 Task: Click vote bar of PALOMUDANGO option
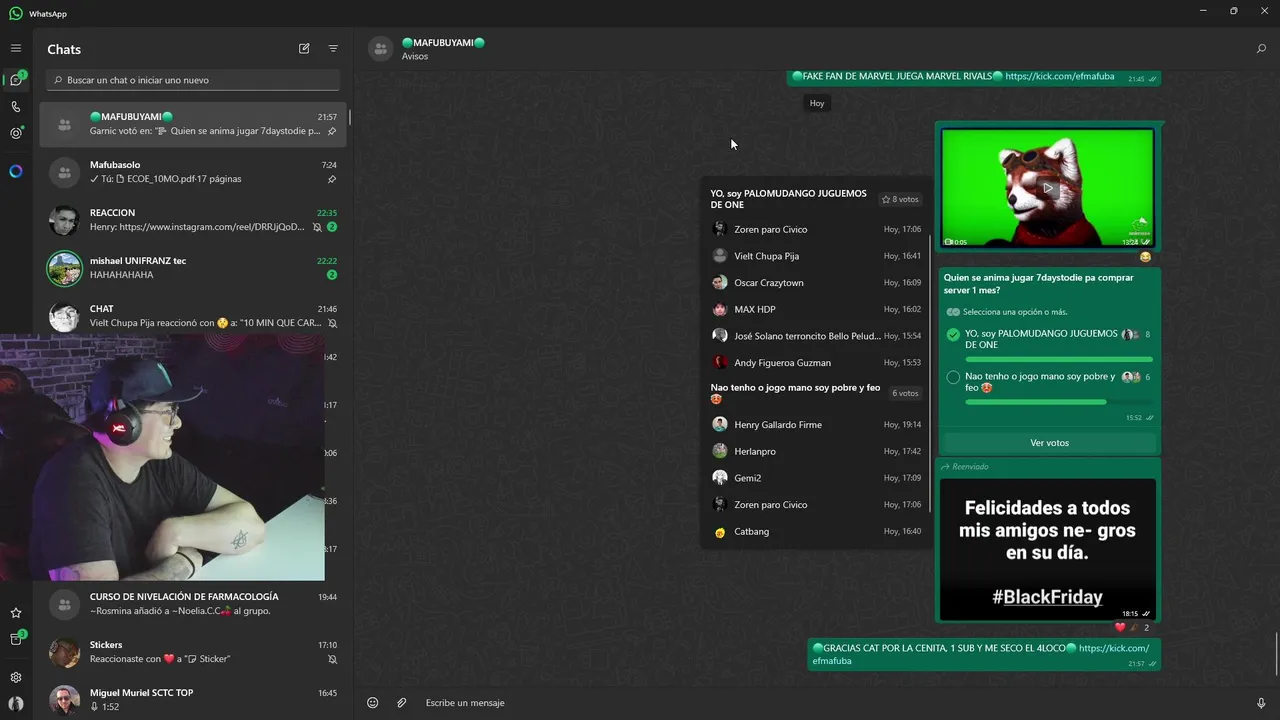coord(1059,359)
